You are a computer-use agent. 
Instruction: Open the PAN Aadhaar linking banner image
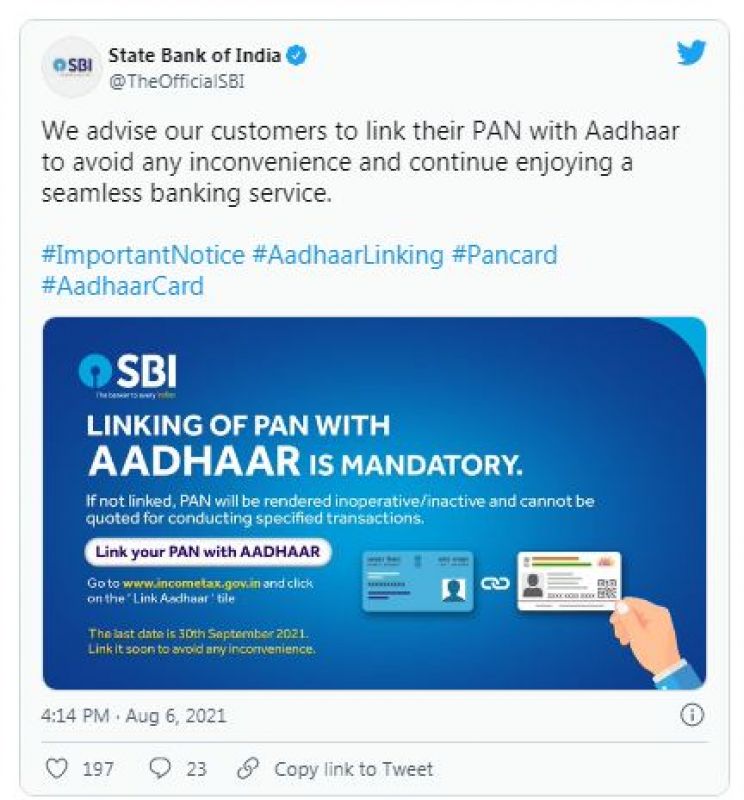(375, 503)
